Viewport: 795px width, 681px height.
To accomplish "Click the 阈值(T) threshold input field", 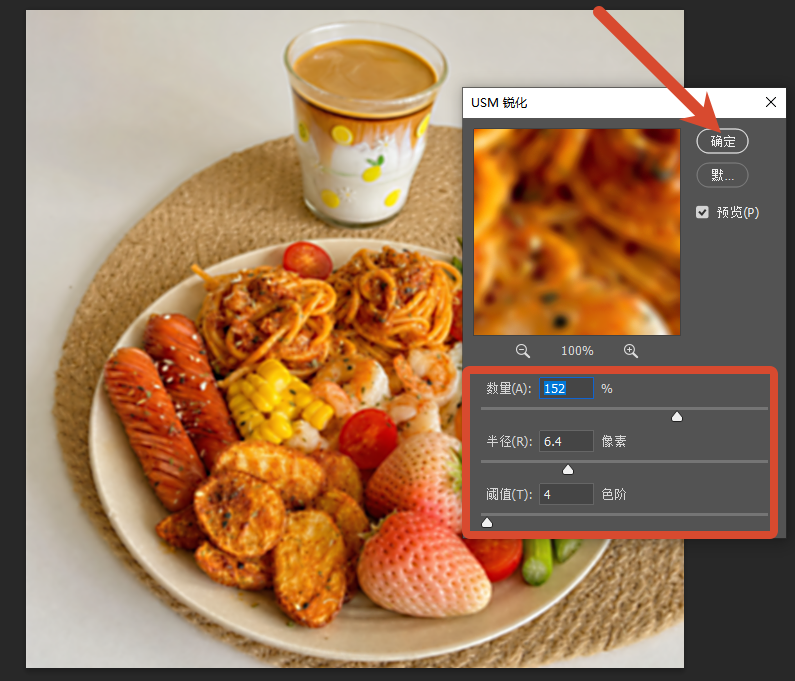I will coord(566,494).
